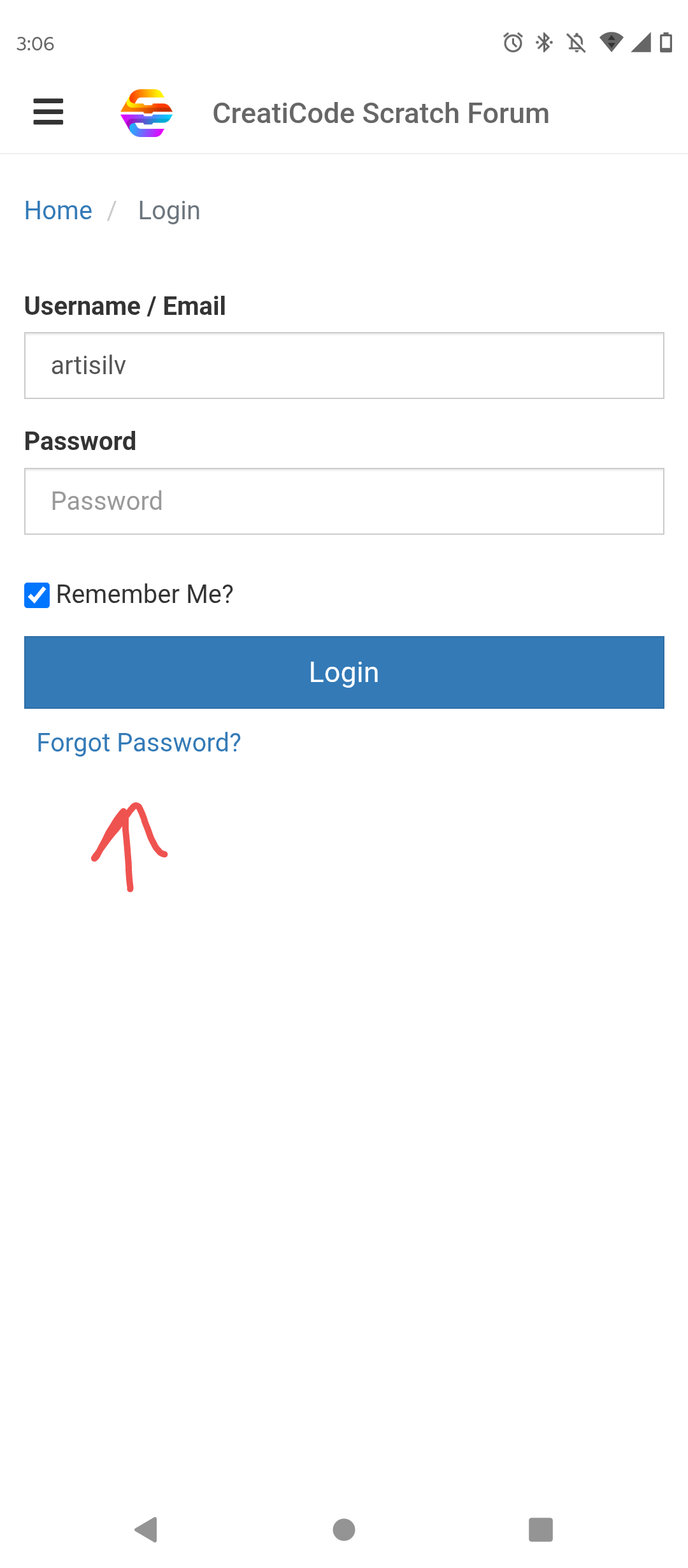This screenshot has height=1568, width=688.
Task: Tap the muted notifications bell icon
Action: click(x=576, y=43)
